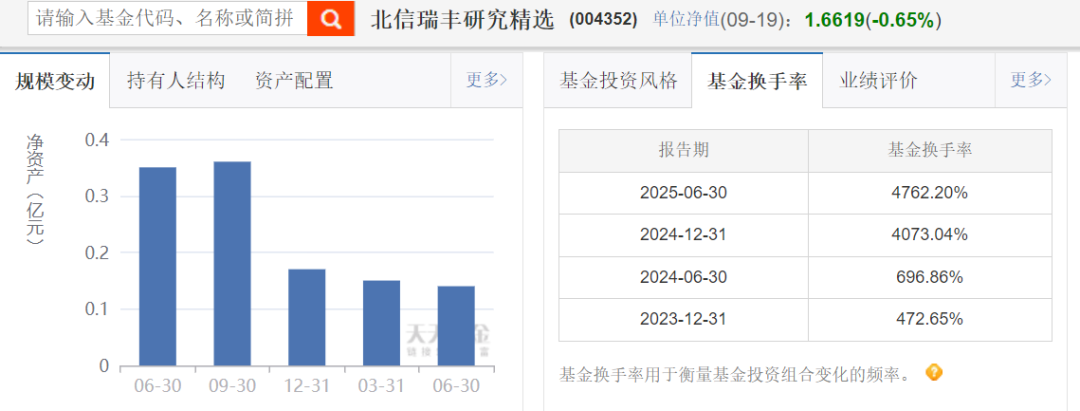This screenshot has width=1080, height=411.
Task: Click the 09-30 bar in chart
Action: pos(232,263)
